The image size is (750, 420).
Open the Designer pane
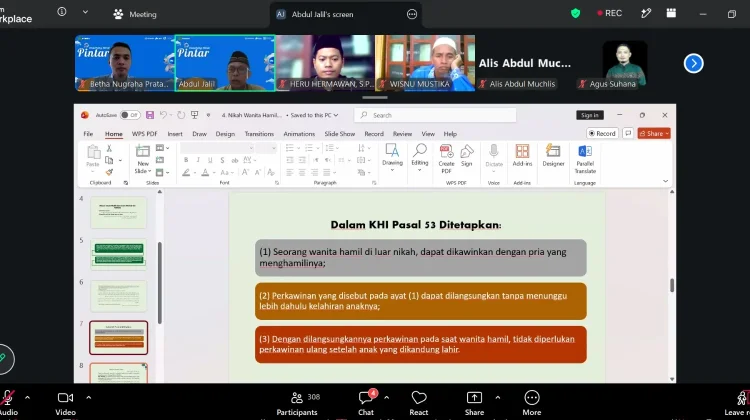pyautogui.click(x=553, y=155)
